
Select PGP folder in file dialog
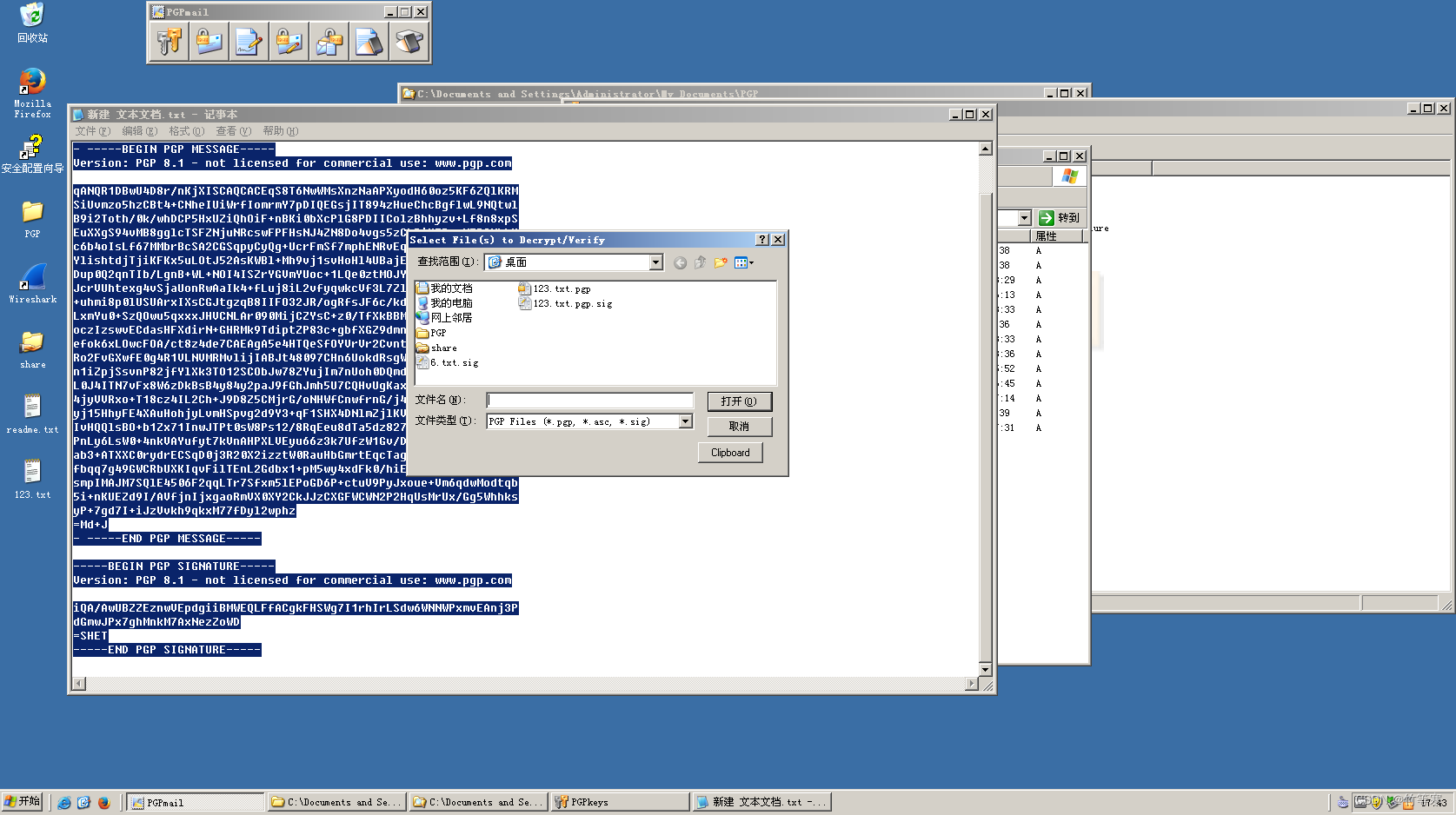pyautogui.click(x=431, y=333)
